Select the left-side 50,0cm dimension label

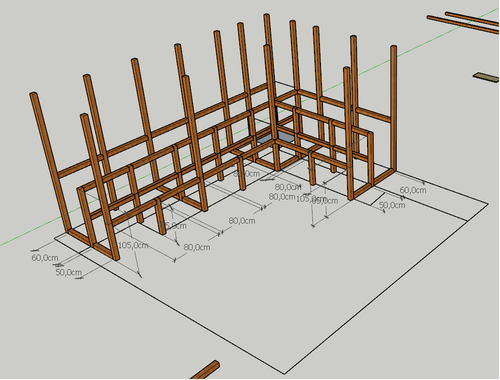click(x=68, y=272)
